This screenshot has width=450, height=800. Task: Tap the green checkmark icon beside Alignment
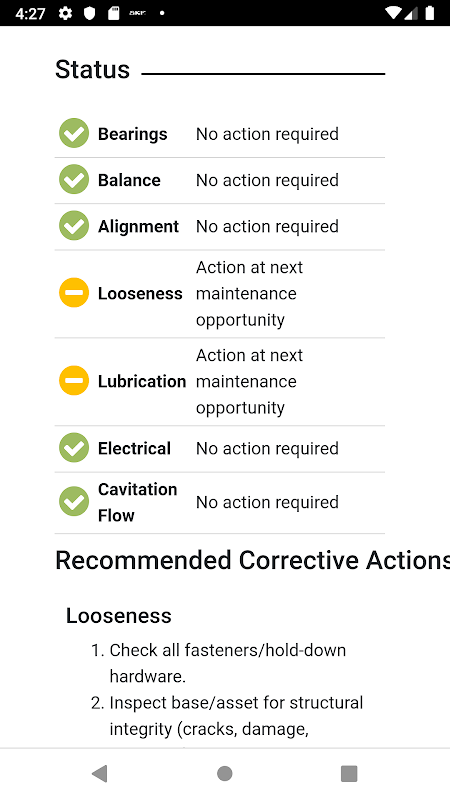point(74,226)
